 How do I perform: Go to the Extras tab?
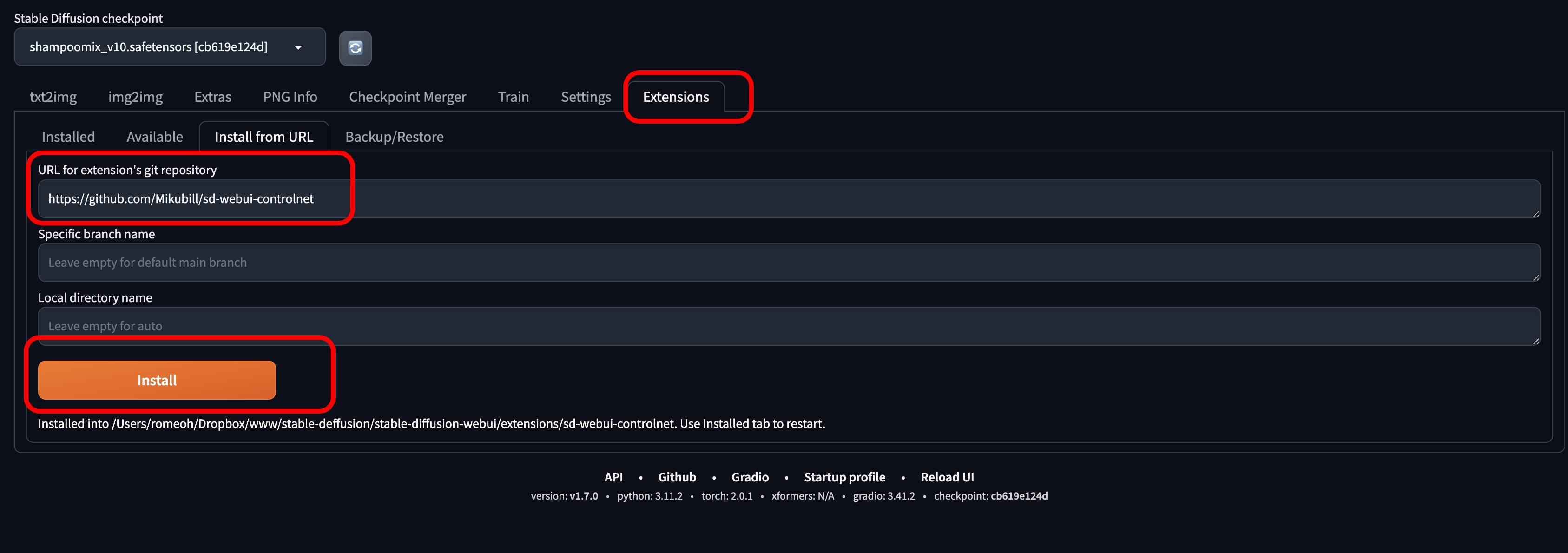click(212, 97)
